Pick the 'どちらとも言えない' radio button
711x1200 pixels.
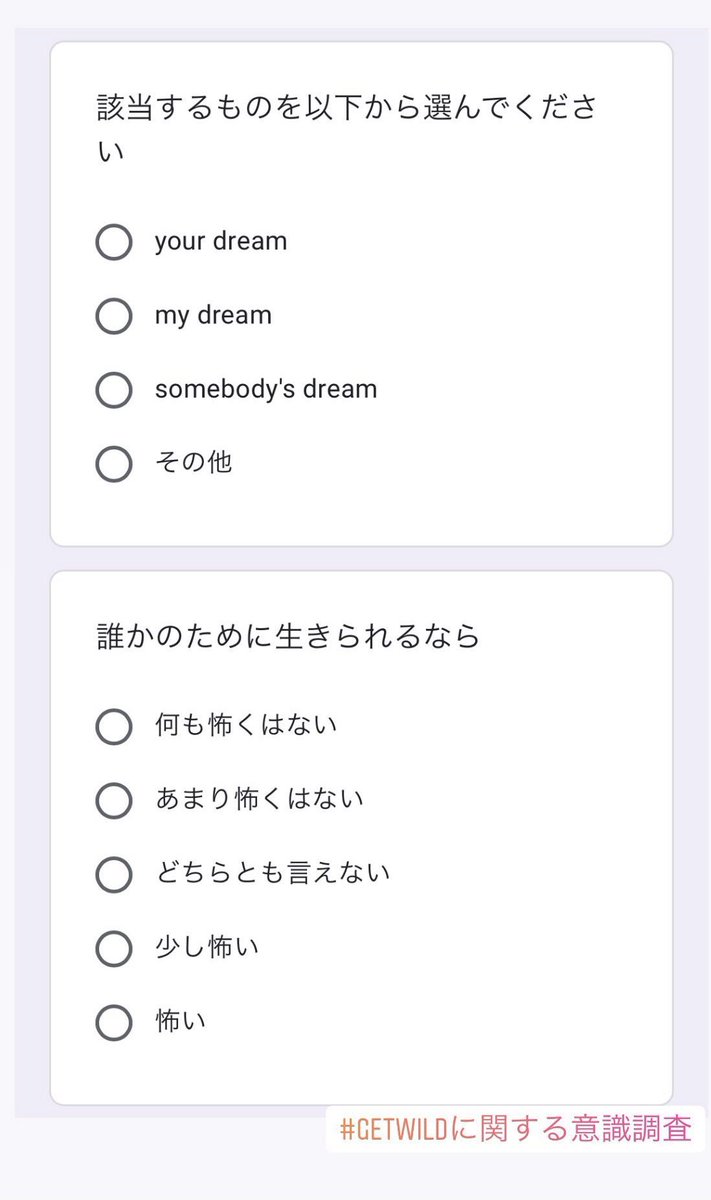[x=113, y=874]
